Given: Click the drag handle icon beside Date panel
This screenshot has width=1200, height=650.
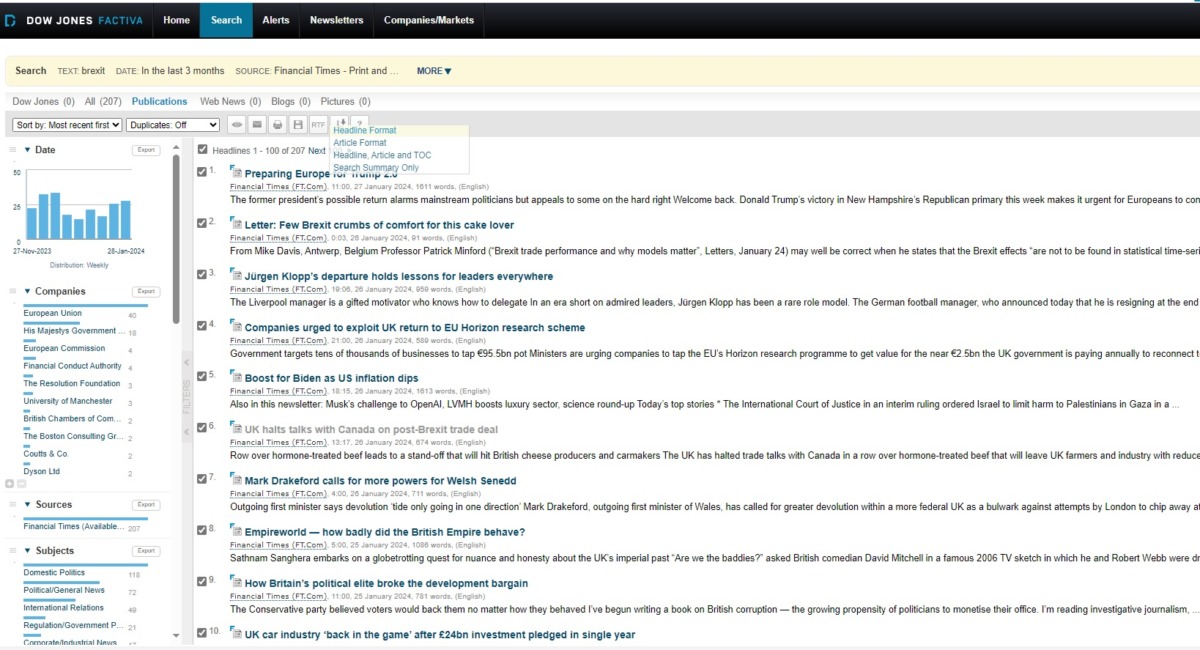Looking at the screenshot, I should coord(12,150).
